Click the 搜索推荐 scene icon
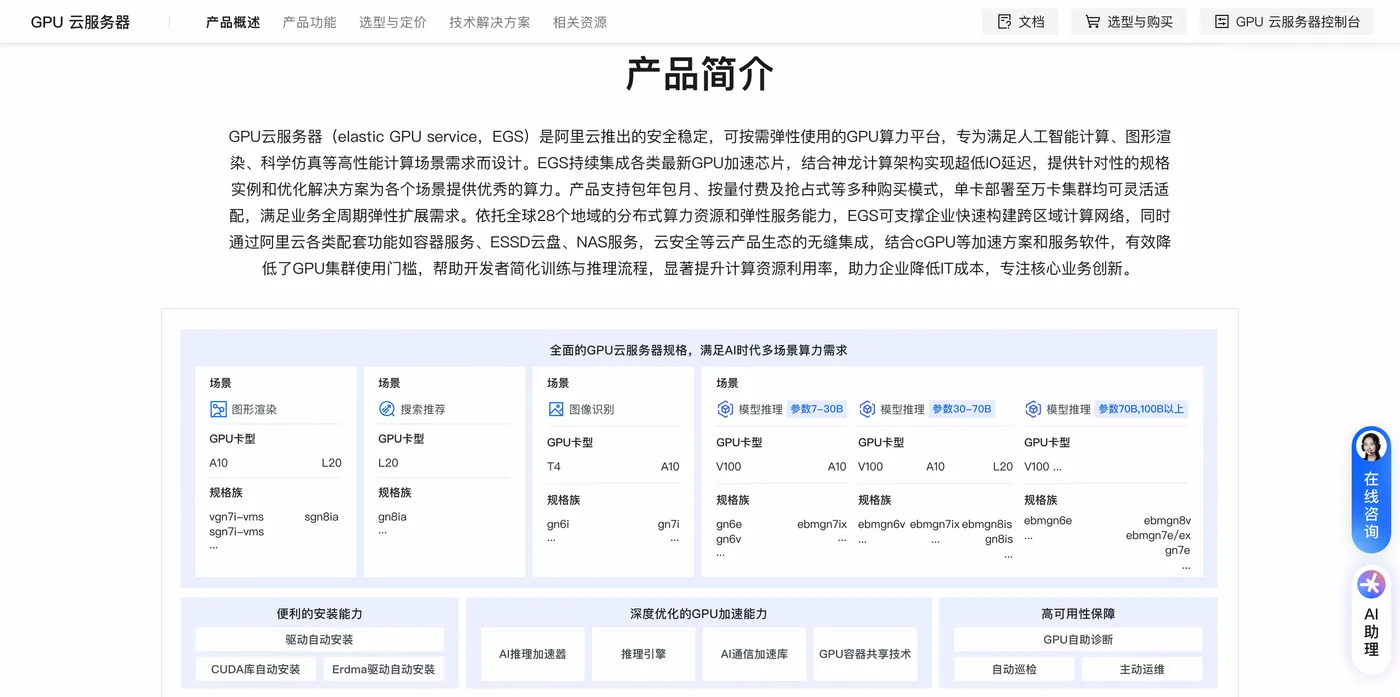 [387, 409]
